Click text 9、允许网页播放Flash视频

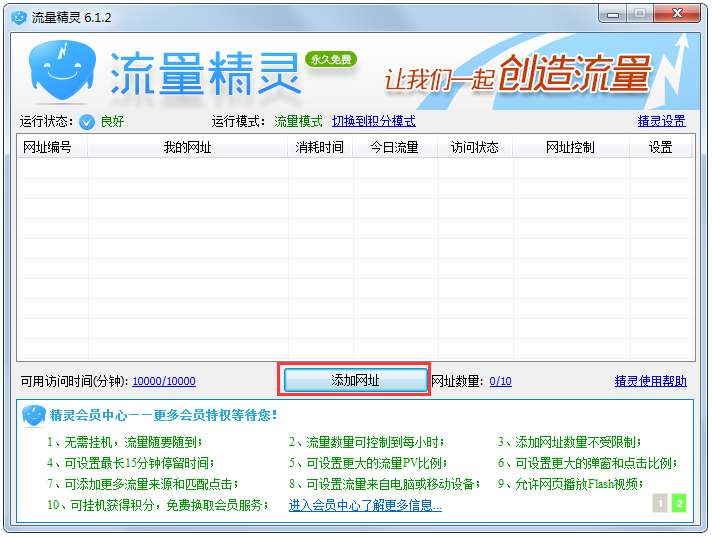point(571,484)
